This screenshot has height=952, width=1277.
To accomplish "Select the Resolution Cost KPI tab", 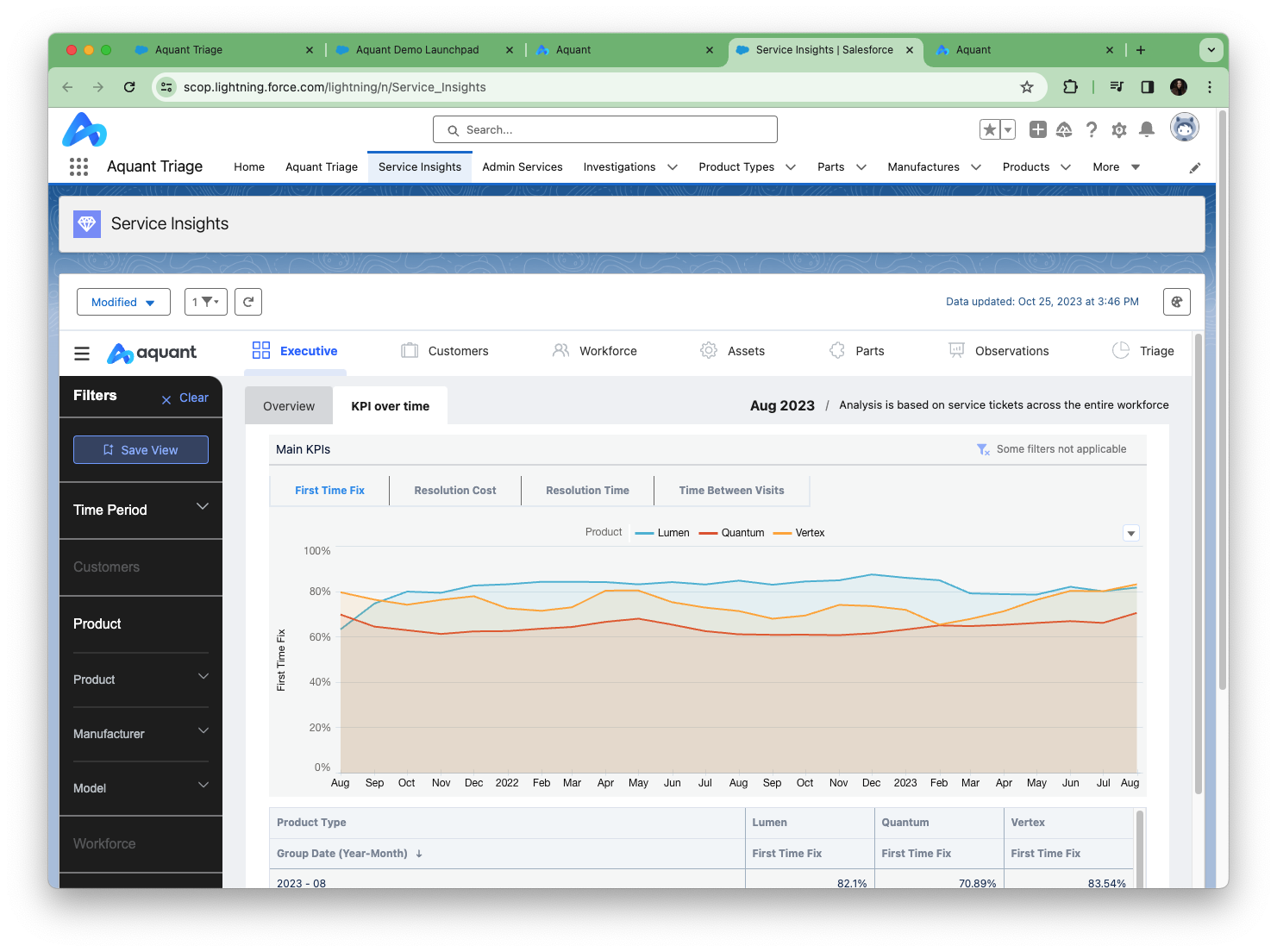I will click(455, 491).
